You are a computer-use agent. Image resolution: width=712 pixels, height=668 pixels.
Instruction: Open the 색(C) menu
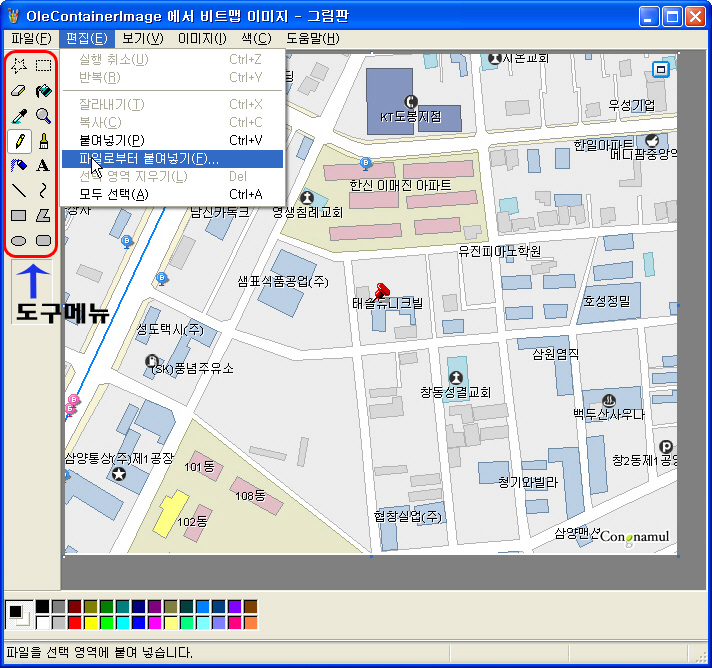(256, 39)
